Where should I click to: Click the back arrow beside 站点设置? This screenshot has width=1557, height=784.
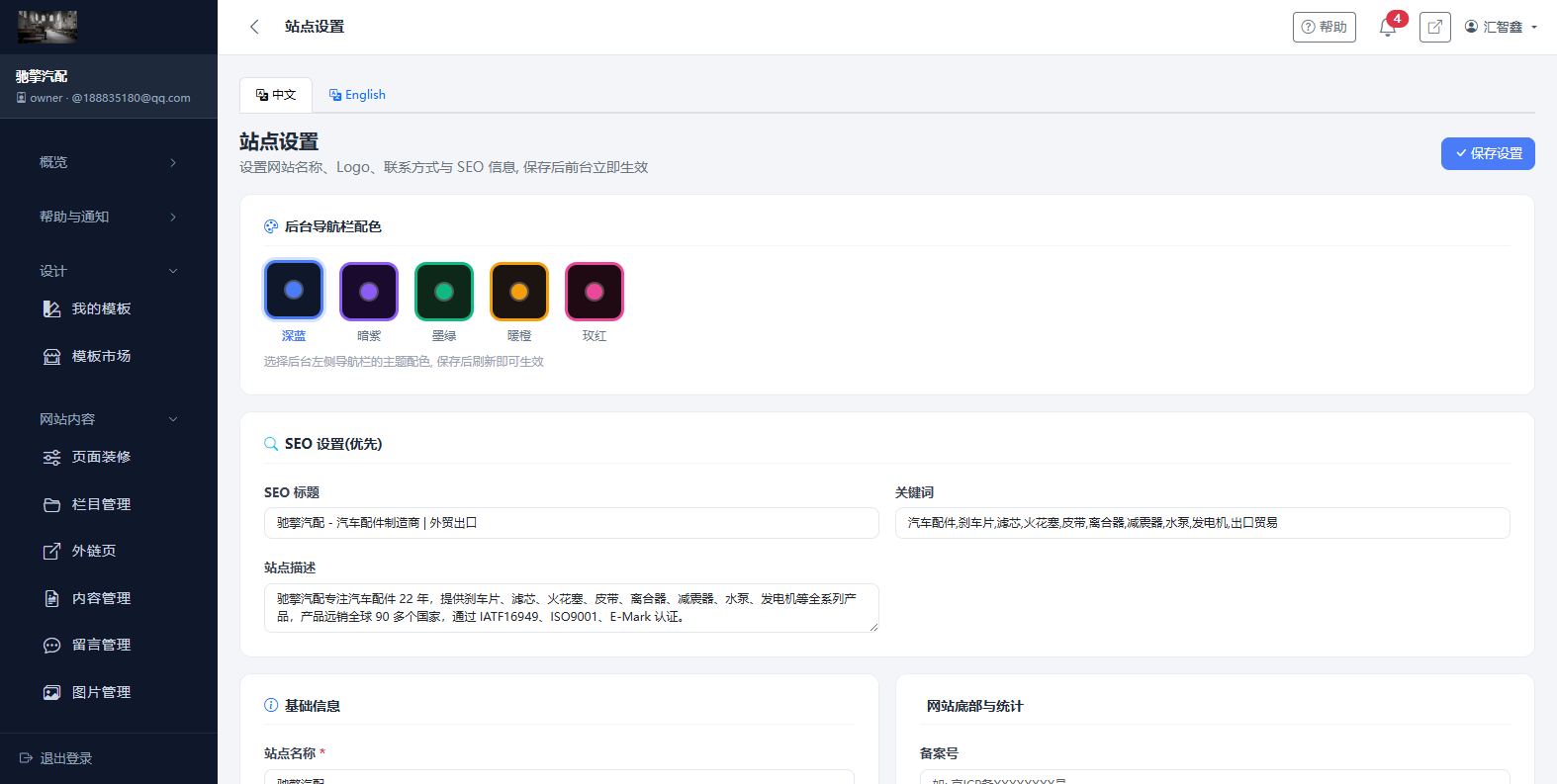coord(254,27)
